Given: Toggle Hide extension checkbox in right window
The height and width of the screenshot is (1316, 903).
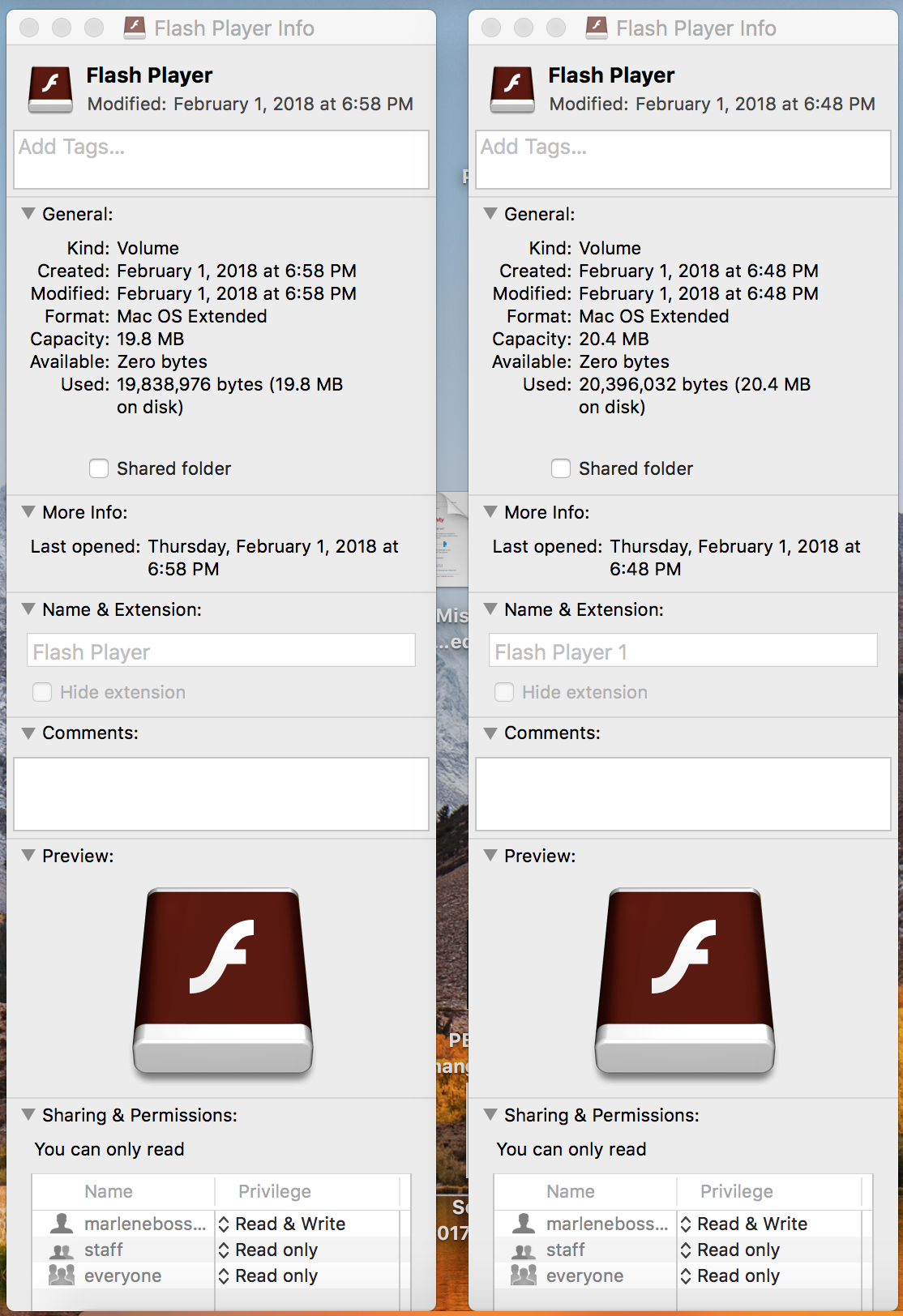Looking at the screenshot, I should coord(504,692).
